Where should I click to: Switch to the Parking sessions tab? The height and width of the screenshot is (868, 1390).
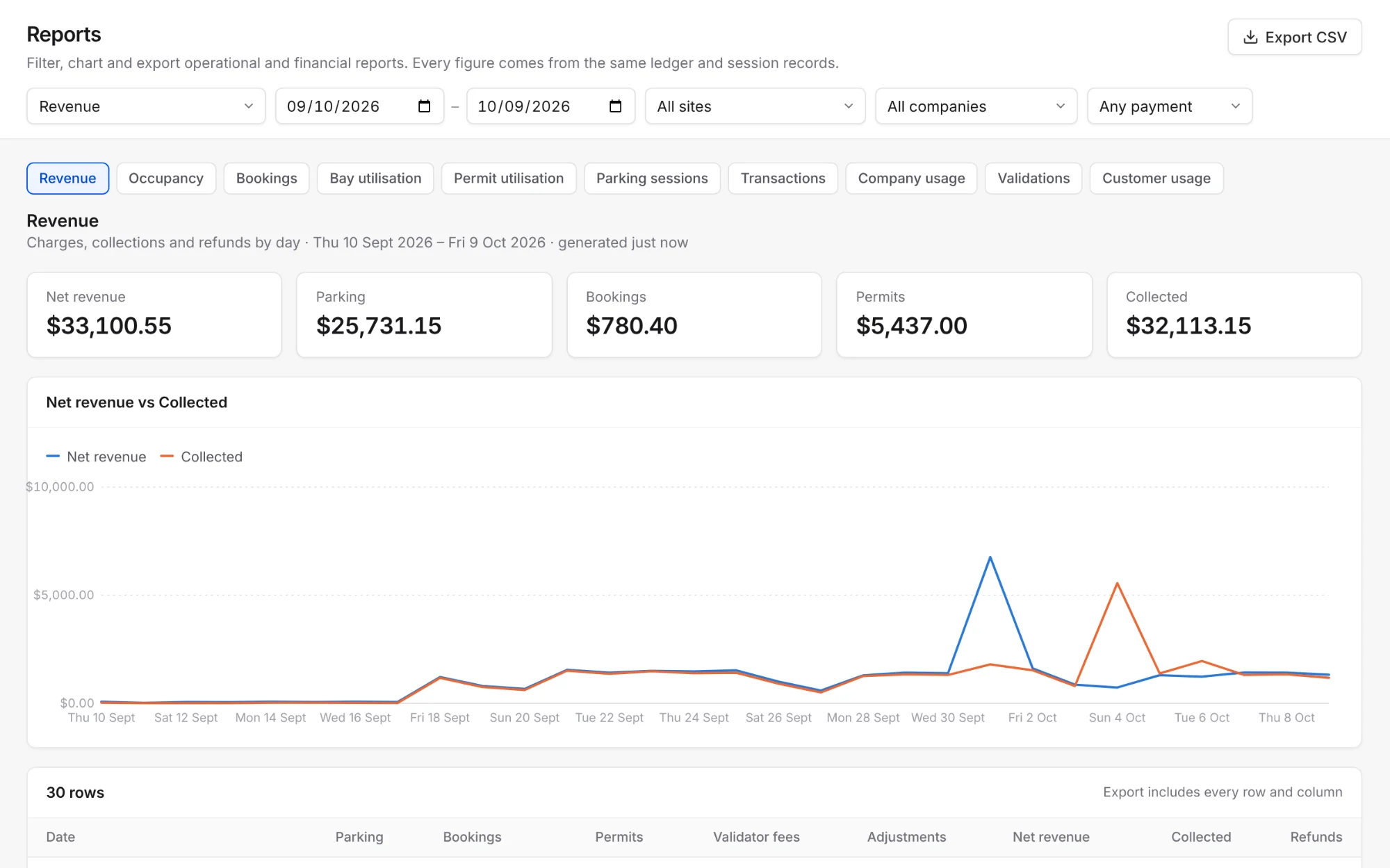click(x=652, y=179)
